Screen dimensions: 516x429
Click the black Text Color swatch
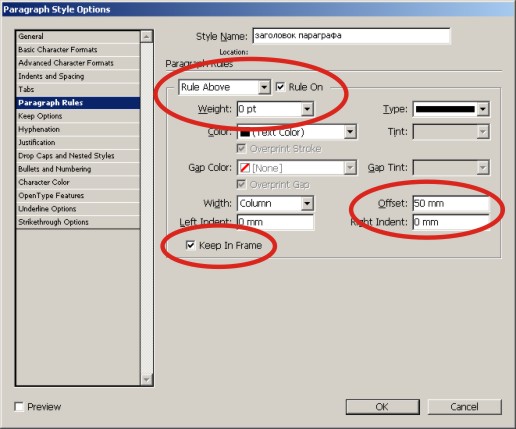(x=245, y=133)
